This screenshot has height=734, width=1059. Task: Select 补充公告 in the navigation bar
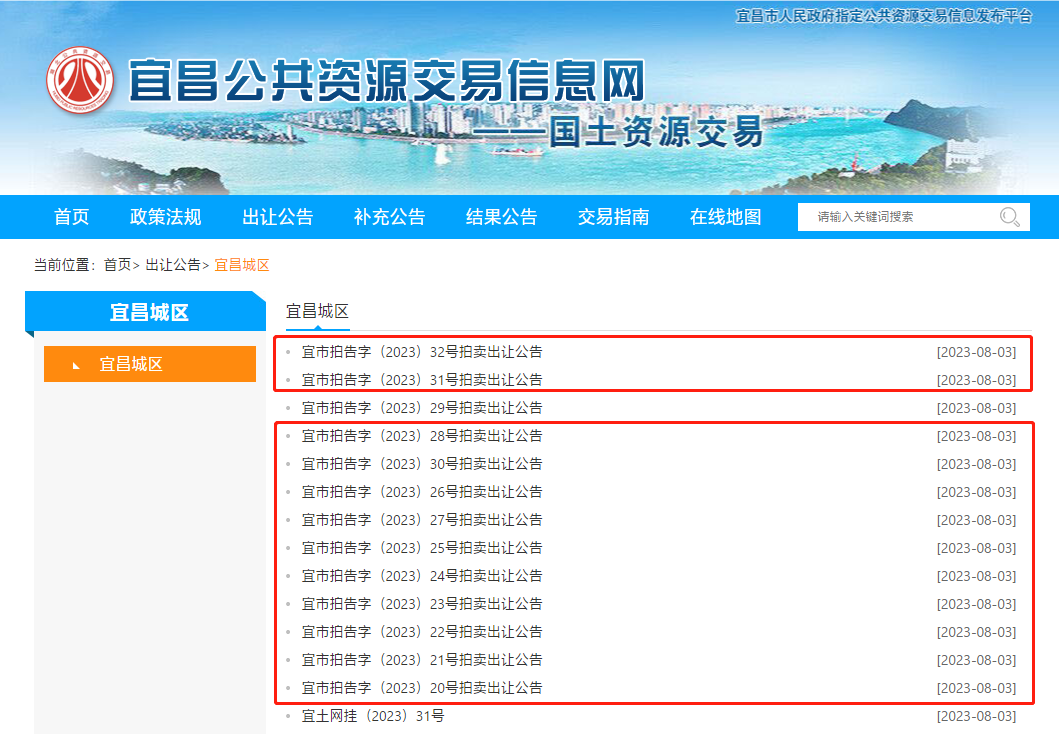(x=390, y=217)
